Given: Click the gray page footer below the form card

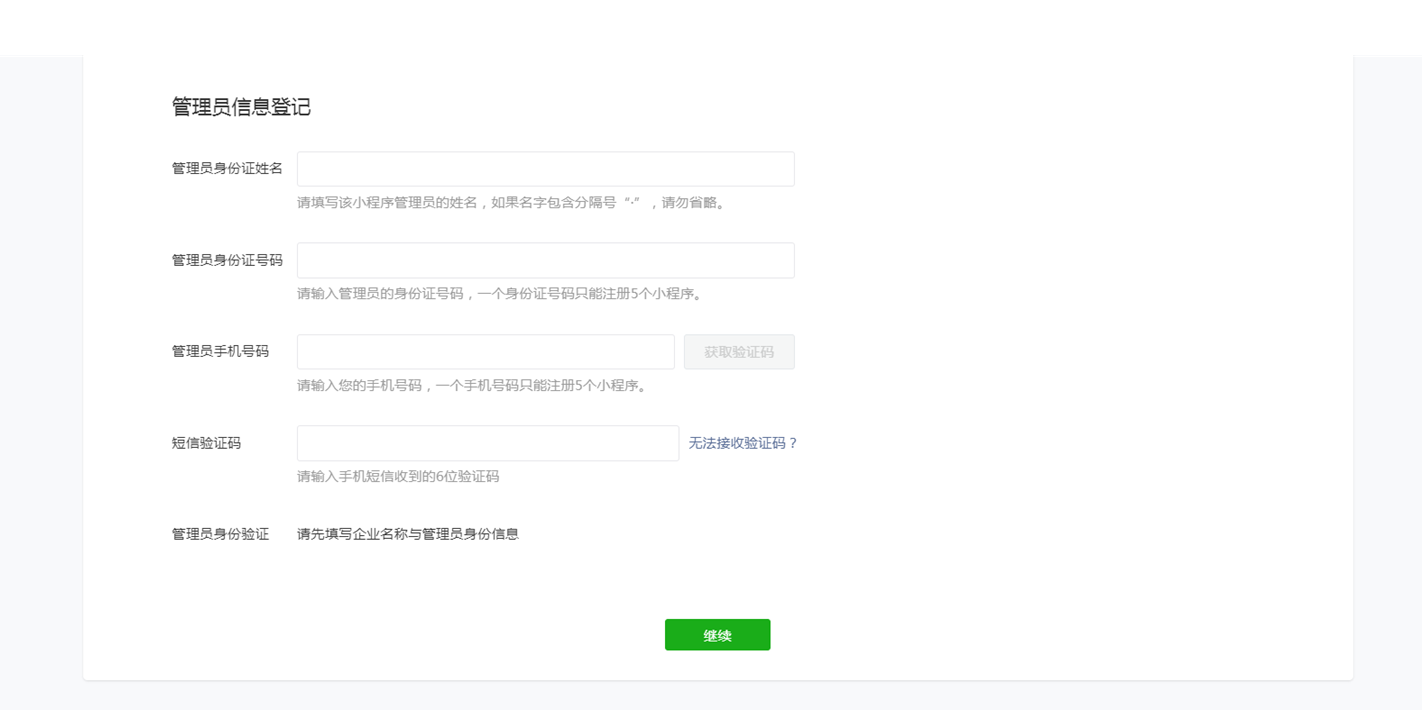Looking at the screenshot, I should tap(710, 696).
